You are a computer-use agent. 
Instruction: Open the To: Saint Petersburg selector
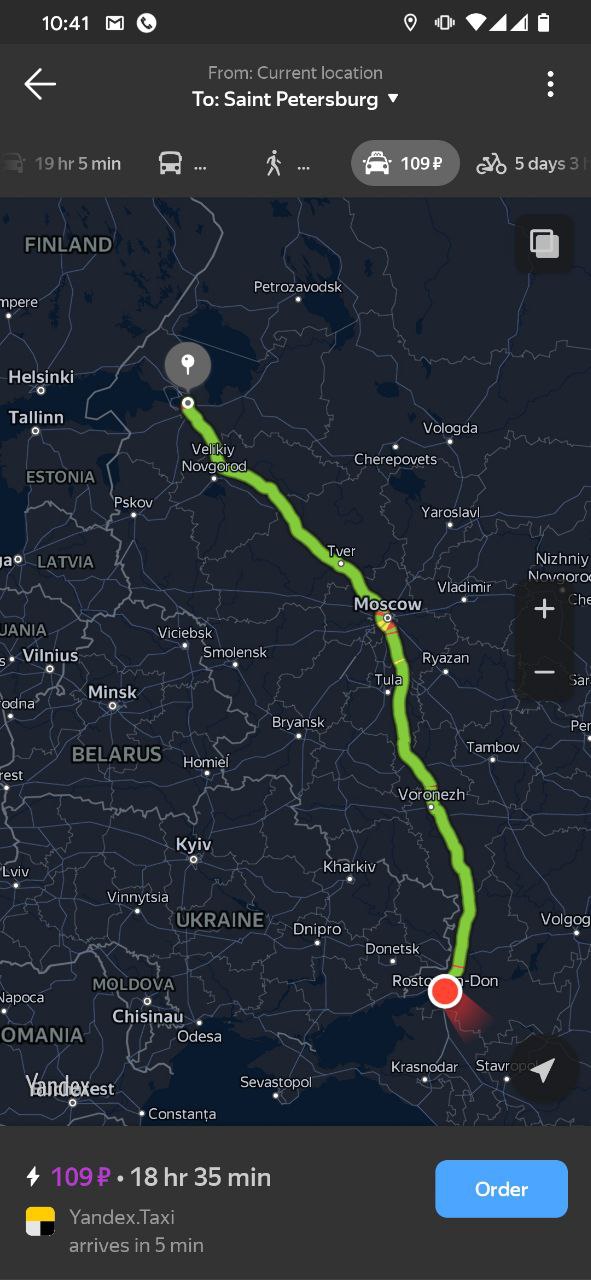[x=295, y=99]
